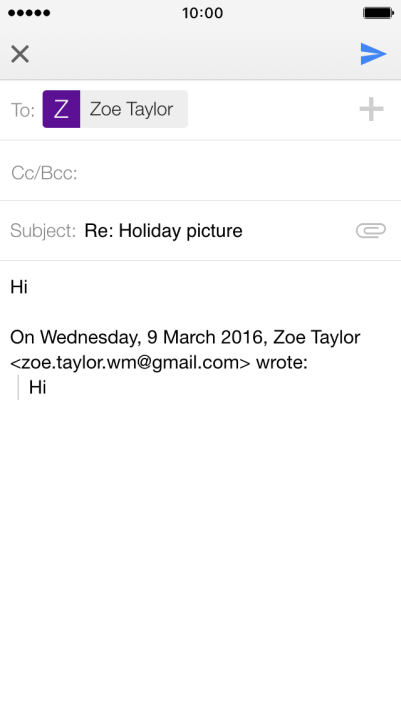
Task: Tap the Subject label
Action: pos(43,231)
